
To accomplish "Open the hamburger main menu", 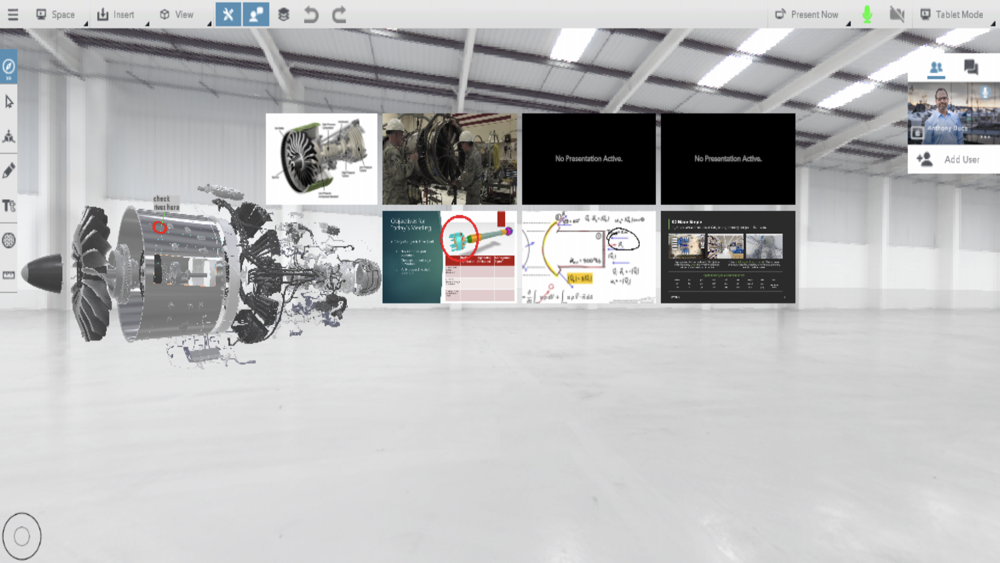I will [x=13, y=14].
